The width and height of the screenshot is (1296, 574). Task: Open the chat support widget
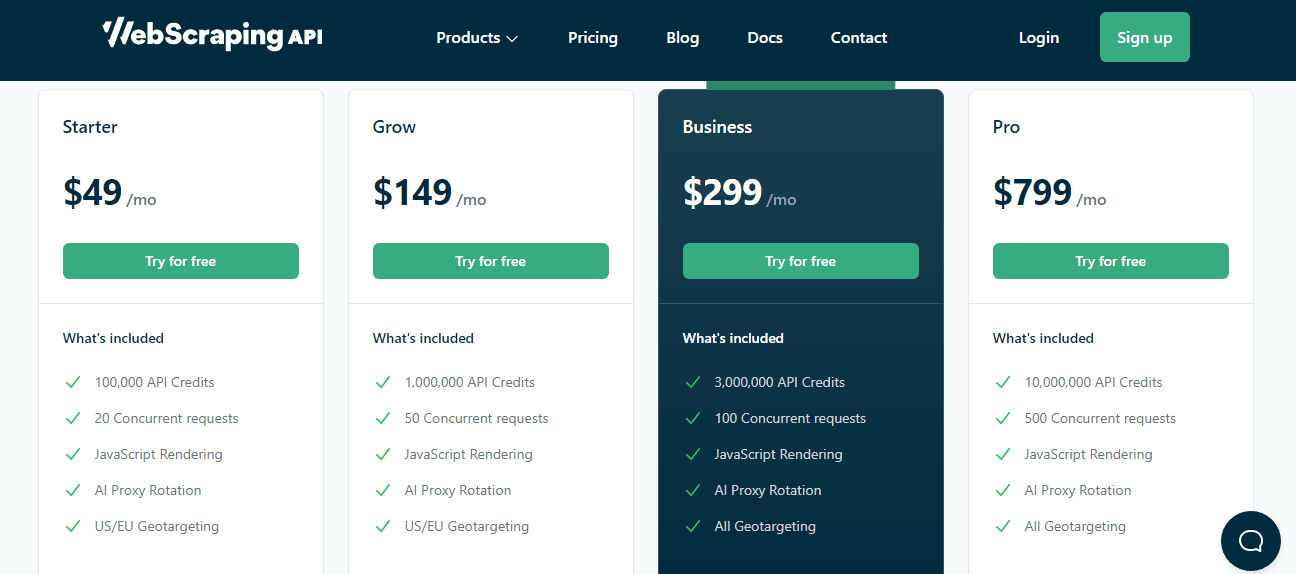(x=1250, y=541)
